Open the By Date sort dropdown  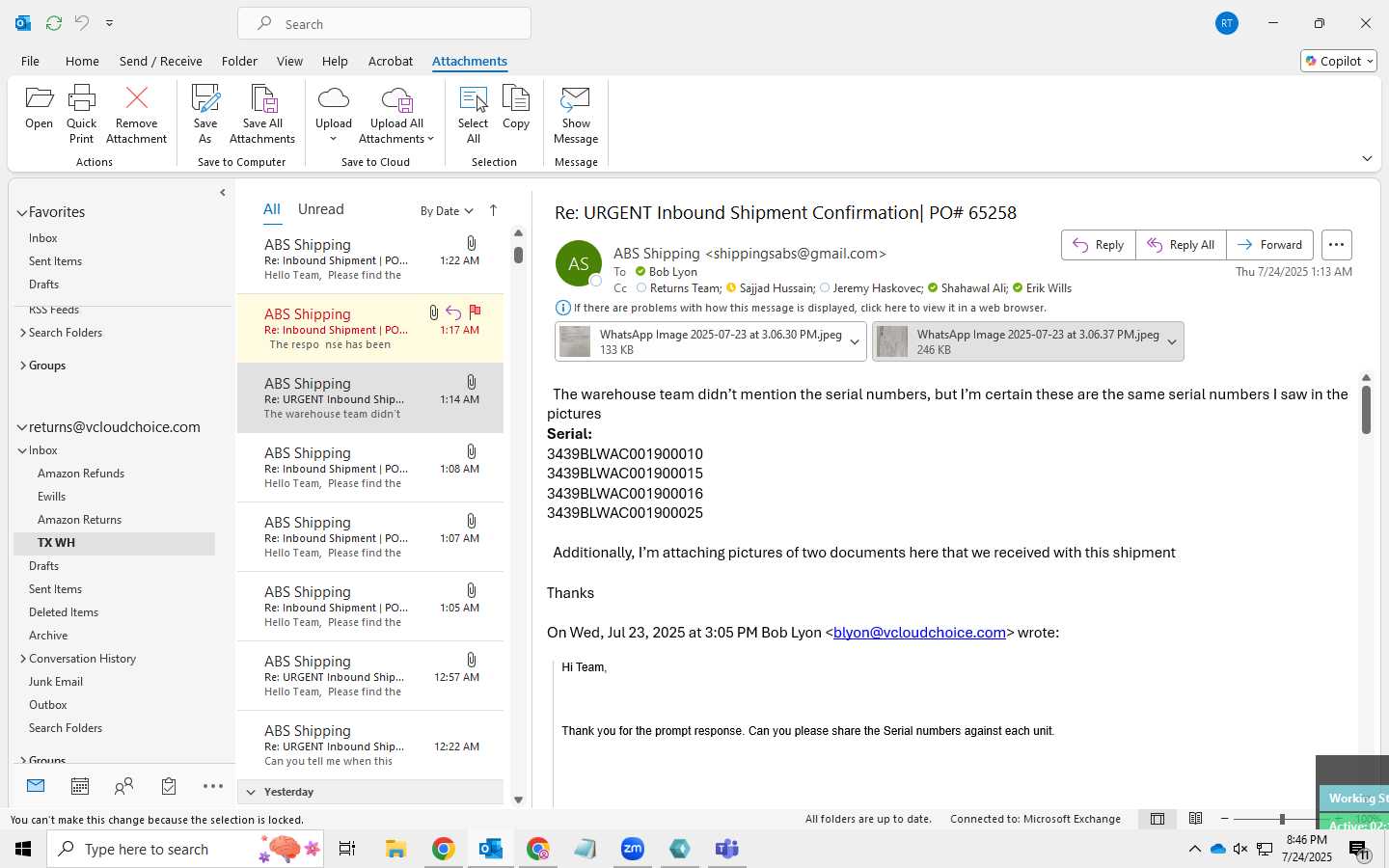[x=447, y=210]
